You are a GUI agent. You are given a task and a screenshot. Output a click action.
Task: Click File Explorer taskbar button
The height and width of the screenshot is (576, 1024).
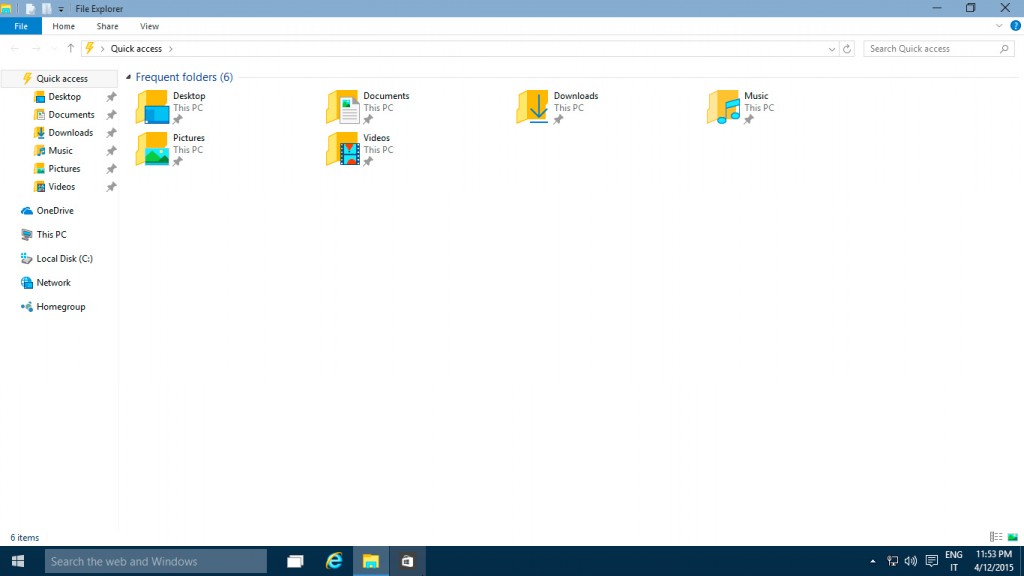(371, 562)
